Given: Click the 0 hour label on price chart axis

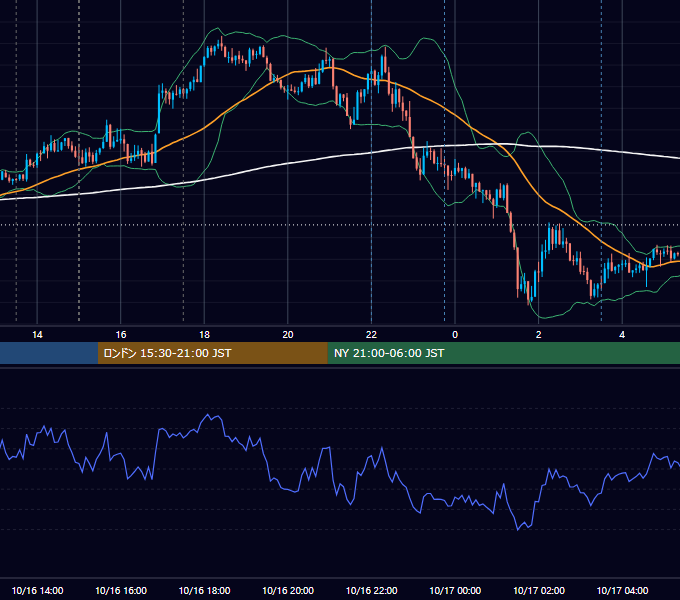Looking at the screenshot, I should tap(455, 335).
